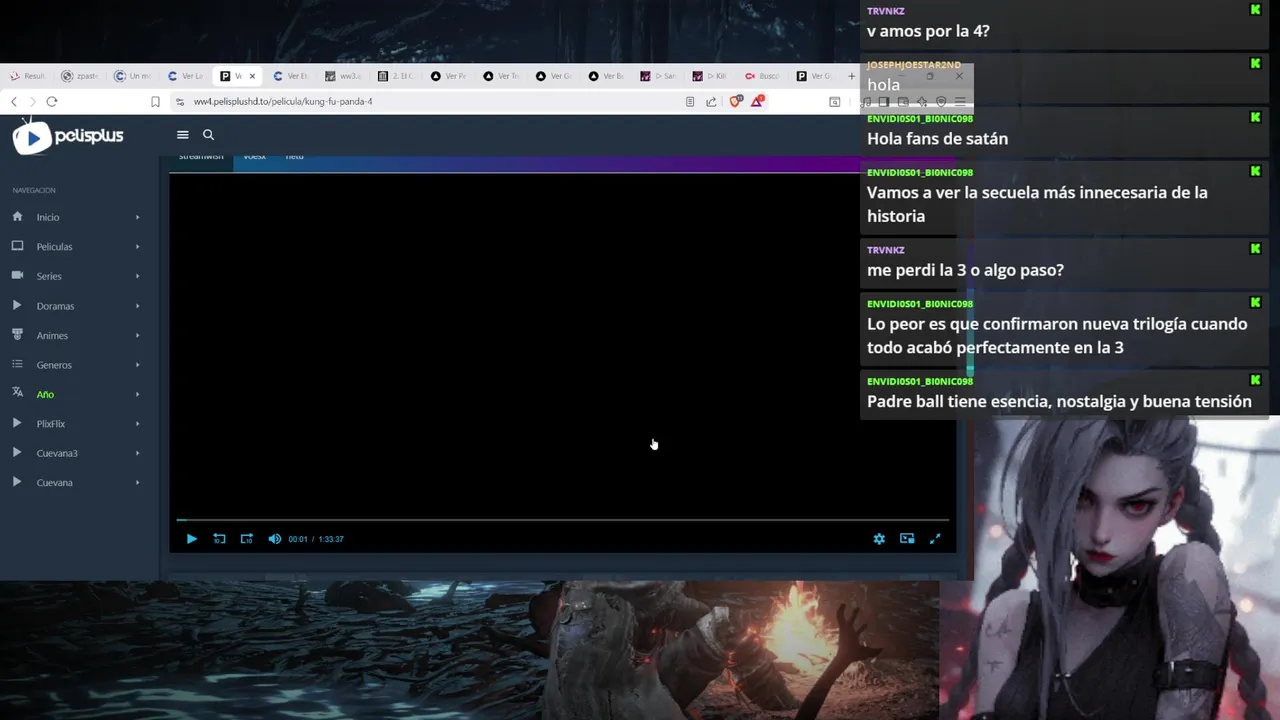This screenshot has height=720, width=1280.
Task: Mute the video player volume
Action: pyautogui.click(x=274, y=539)
